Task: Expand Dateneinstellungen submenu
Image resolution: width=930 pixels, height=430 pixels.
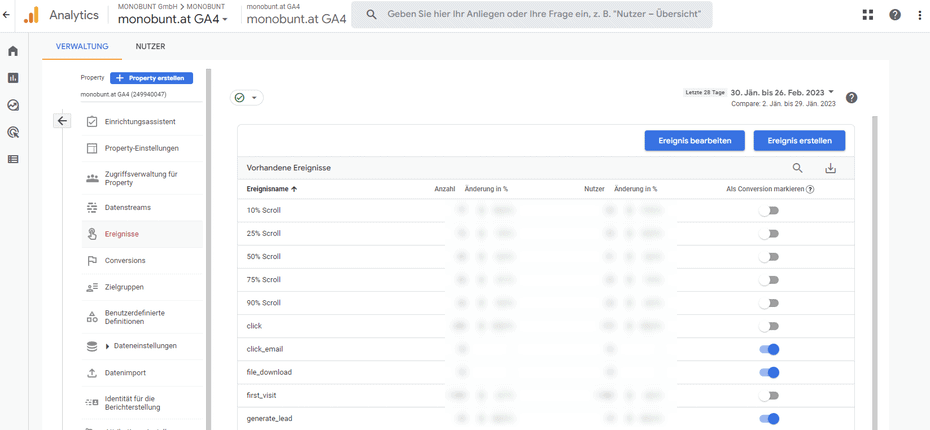Action: click(x=107, y=346)
